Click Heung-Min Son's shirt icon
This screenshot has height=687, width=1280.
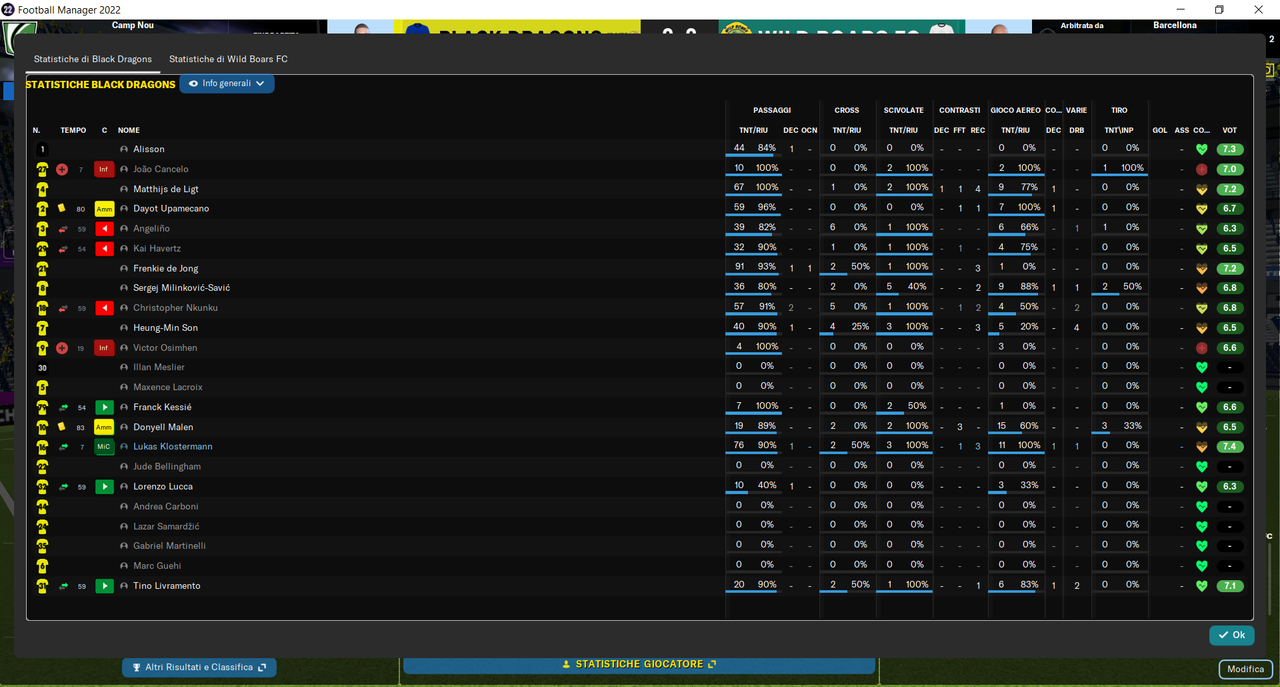point(42,328)
